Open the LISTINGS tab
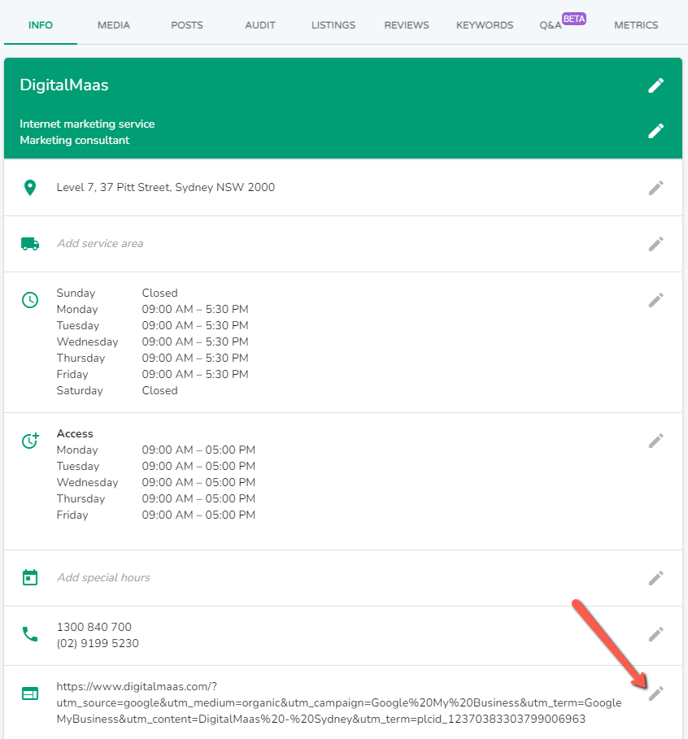Viewport: 688px width, 739px height. point(333,25)
